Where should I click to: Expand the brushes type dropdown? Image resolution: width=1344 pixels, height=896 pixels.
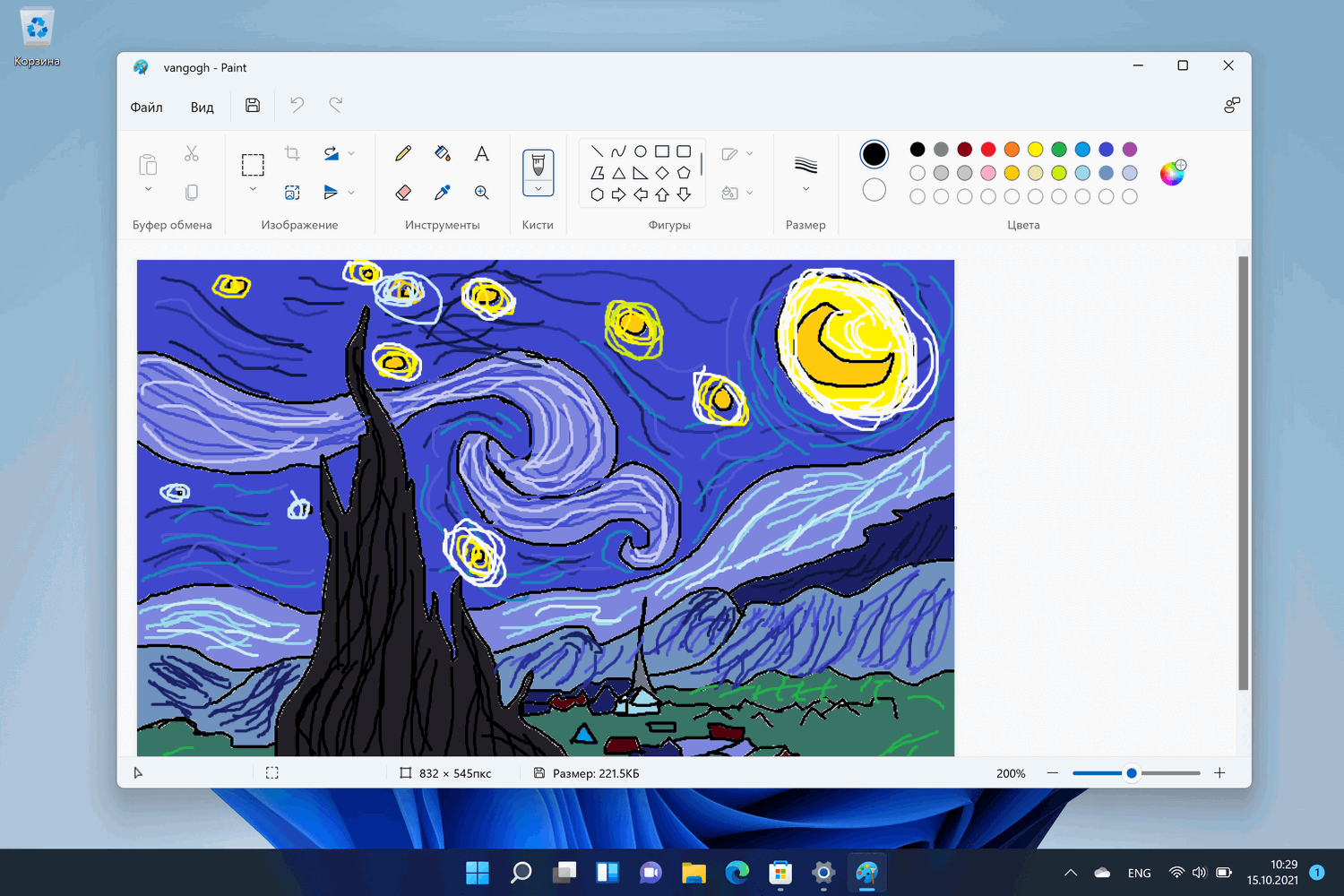tap(538, 188)
